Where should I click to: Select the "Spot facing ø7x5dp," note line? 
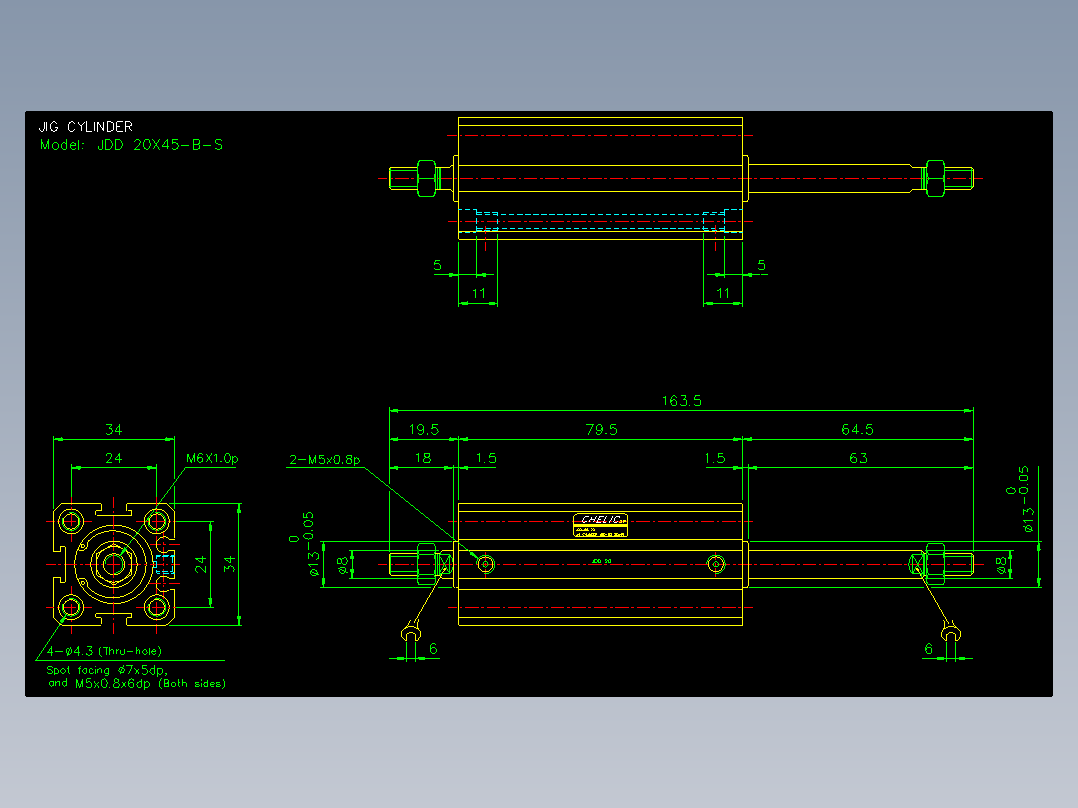point(107,670)
